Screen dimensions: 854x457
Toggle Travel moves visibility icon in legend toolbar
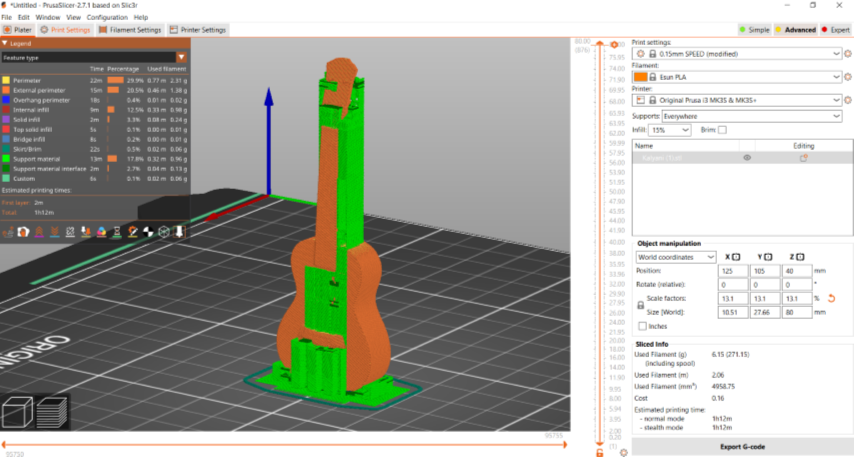point(8,232)
